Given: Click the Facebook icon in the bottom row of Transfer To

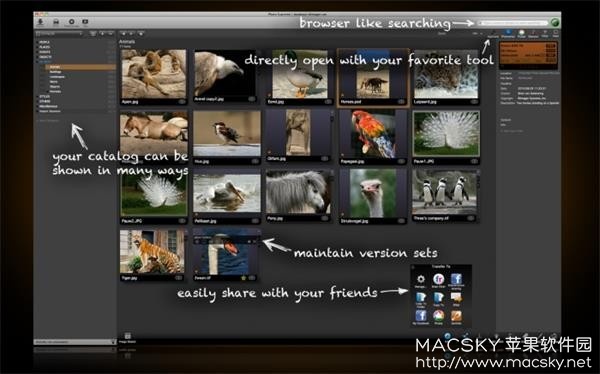Looking at the screenshot, I should (x=421, y=315).
